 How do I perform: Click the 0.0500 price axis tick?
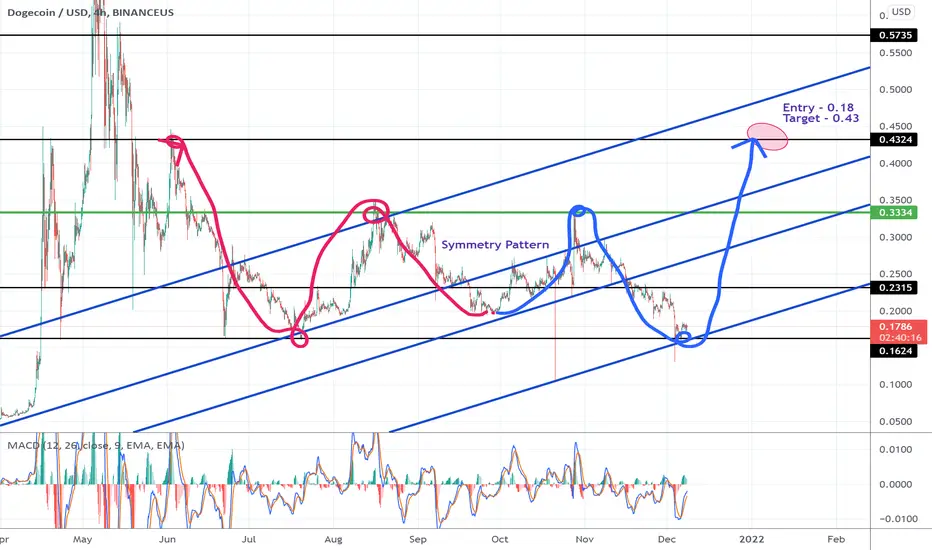point(895,422)
